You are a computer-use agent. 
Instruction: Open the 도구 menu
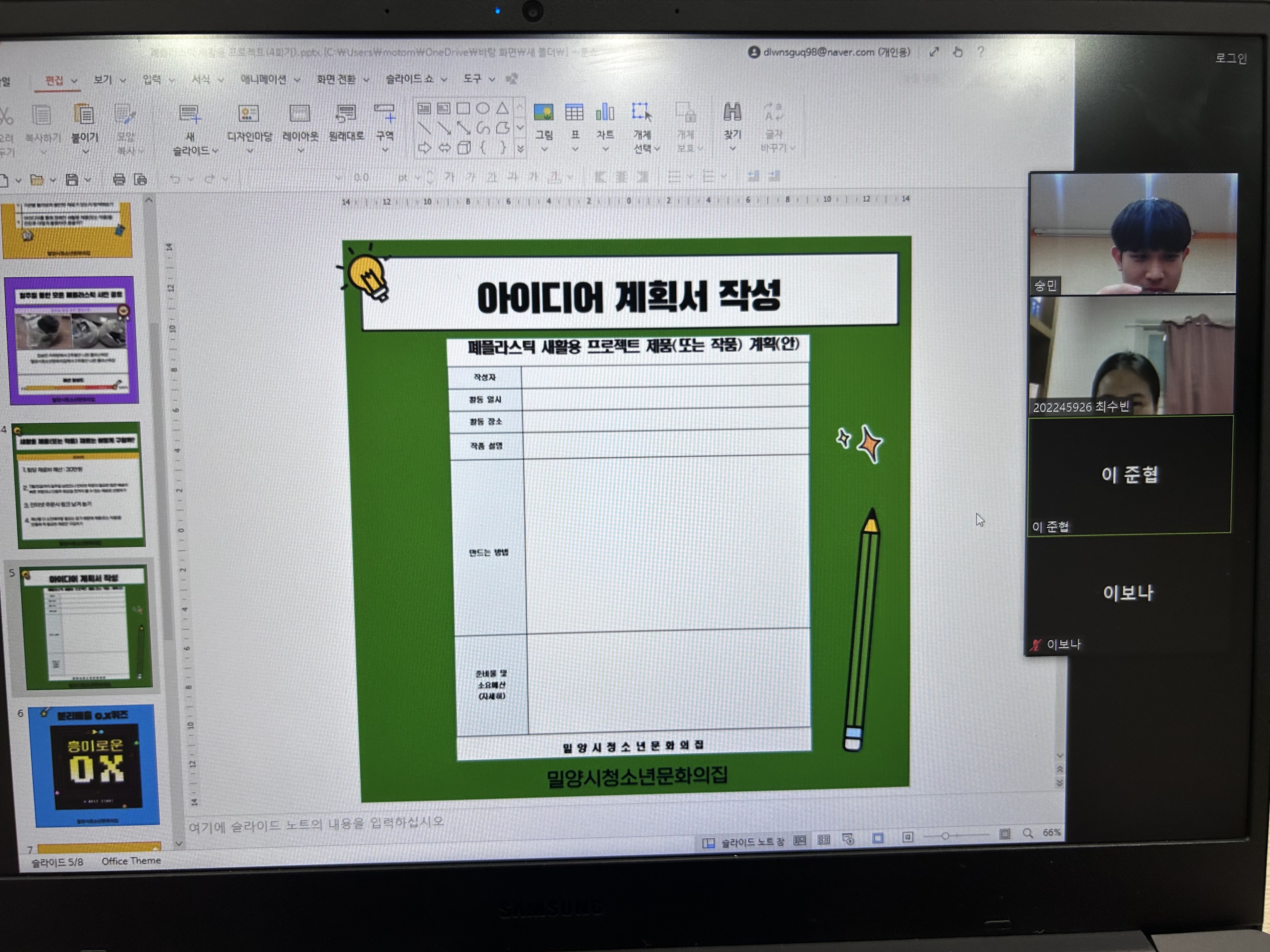[472, 78]
